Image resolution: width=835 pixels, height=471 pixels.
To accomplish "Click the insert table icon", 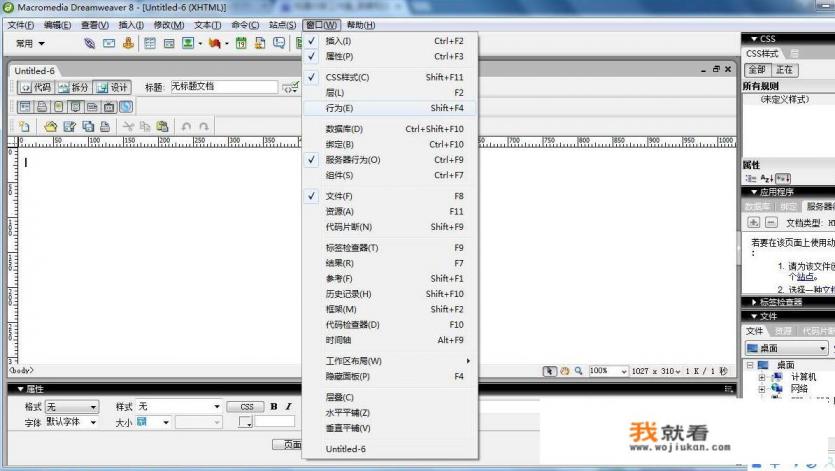I will point(150,44).
